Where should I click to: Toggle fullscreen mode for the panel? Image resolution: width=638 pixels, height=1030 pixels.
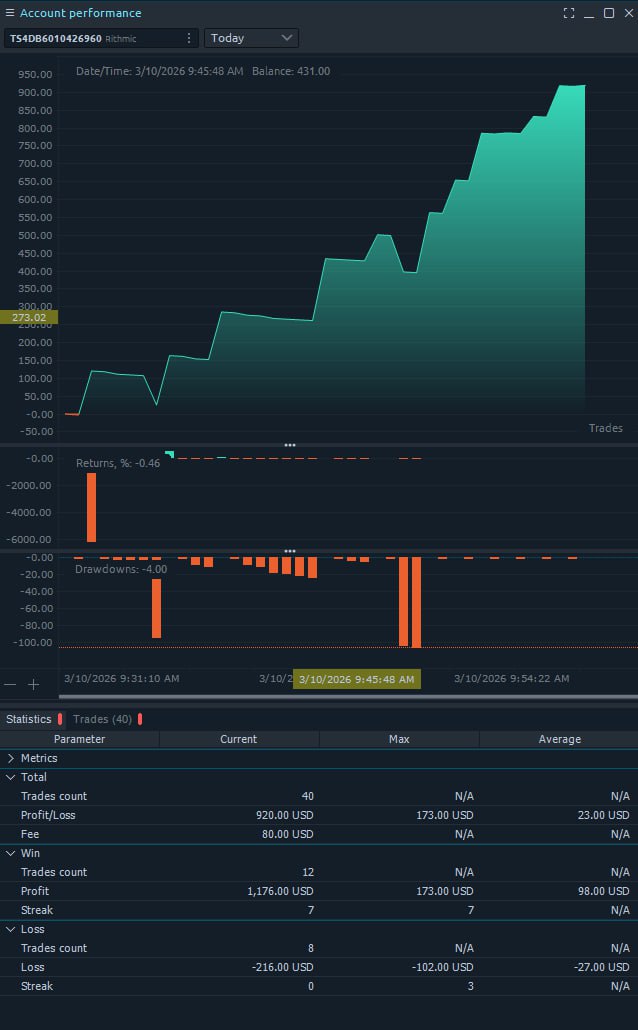tap(569, 13)
